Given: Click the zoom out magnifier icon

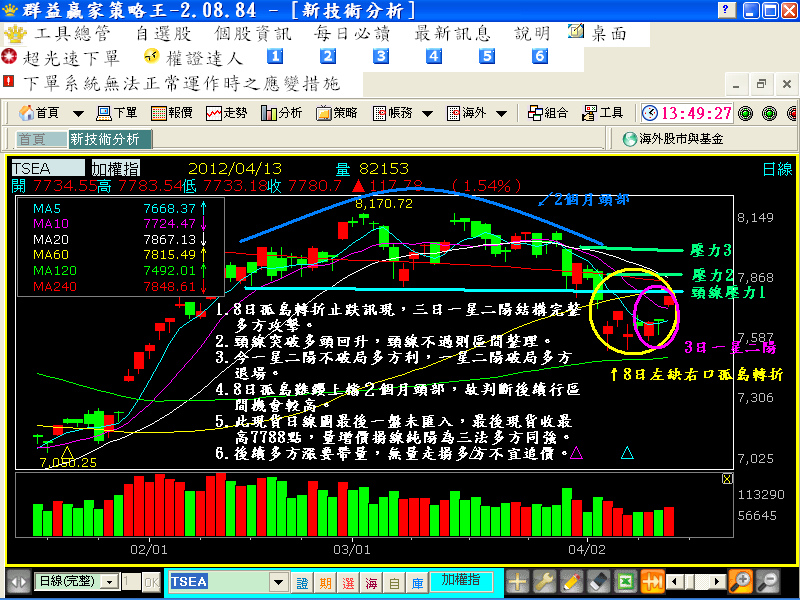Looking at the screenshot, I should point(767,582).
